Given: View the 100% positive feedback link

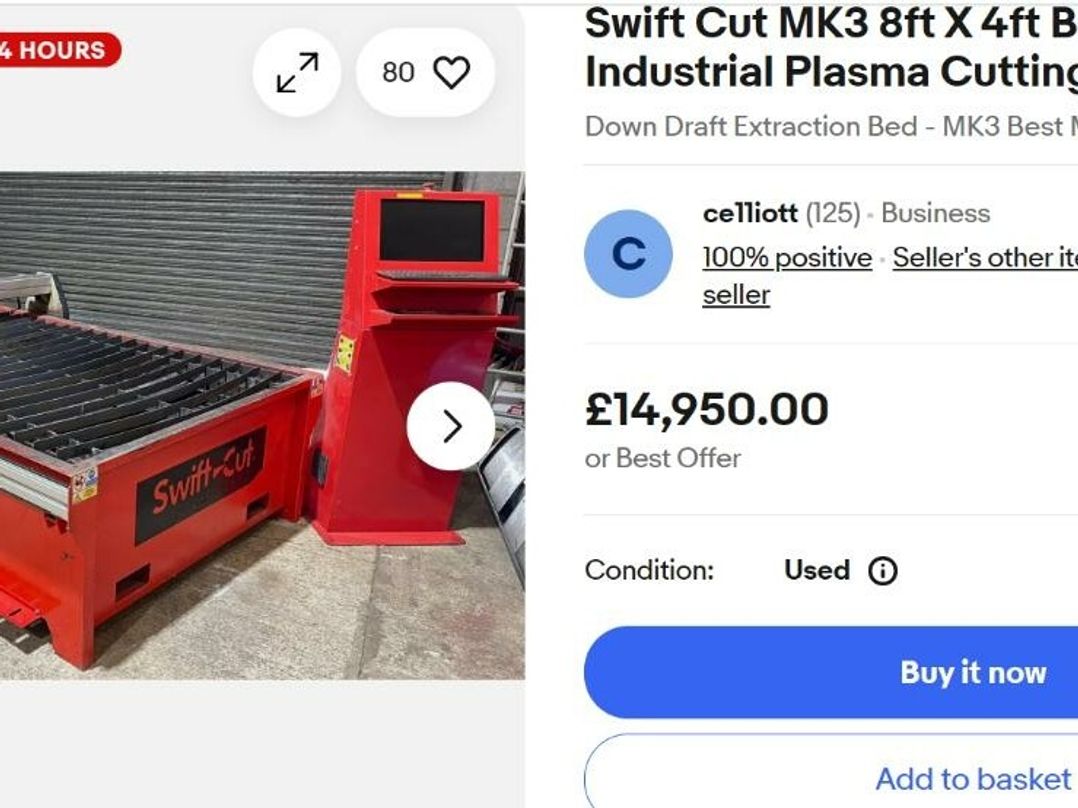Looking at the screenshot, I should 787,257.
